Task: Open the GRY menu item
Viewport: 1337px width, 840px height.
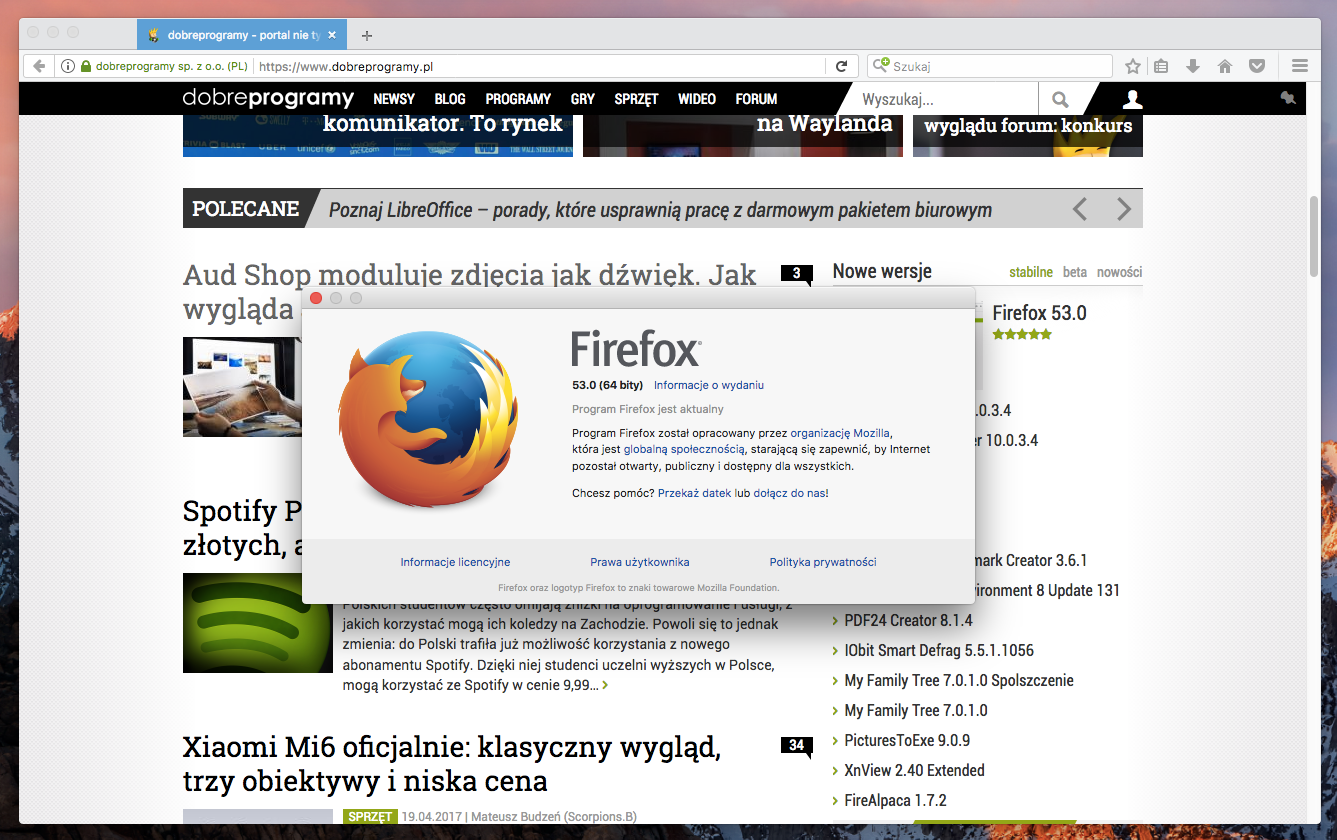Action: (x=583, y=99)
